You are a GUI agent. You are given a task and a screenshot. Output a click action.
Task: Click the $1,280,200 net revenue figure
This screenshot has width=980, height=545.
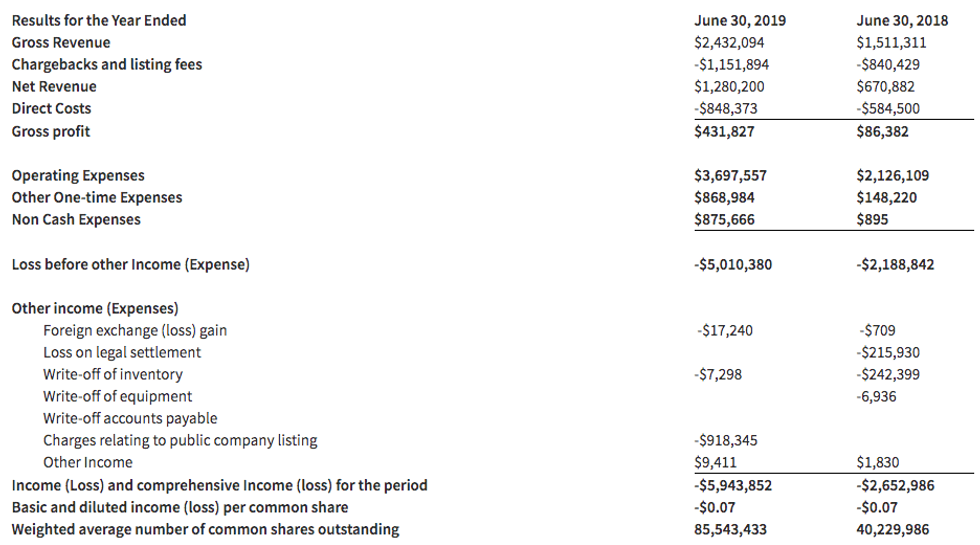tap(730, 86)
